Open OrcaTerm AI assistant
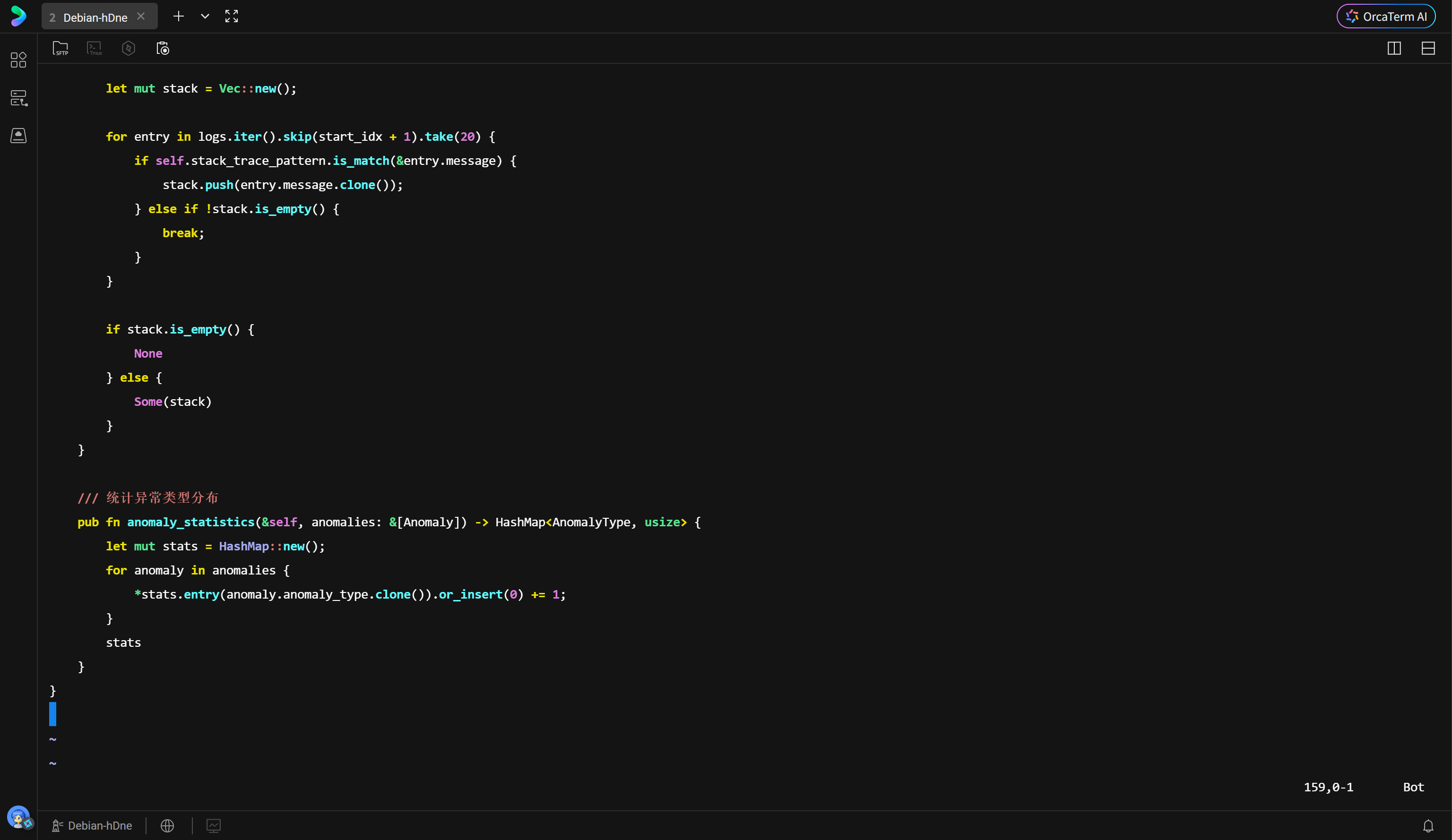The width and height of the screenshot is (1452, 840). coord(1386,17)
